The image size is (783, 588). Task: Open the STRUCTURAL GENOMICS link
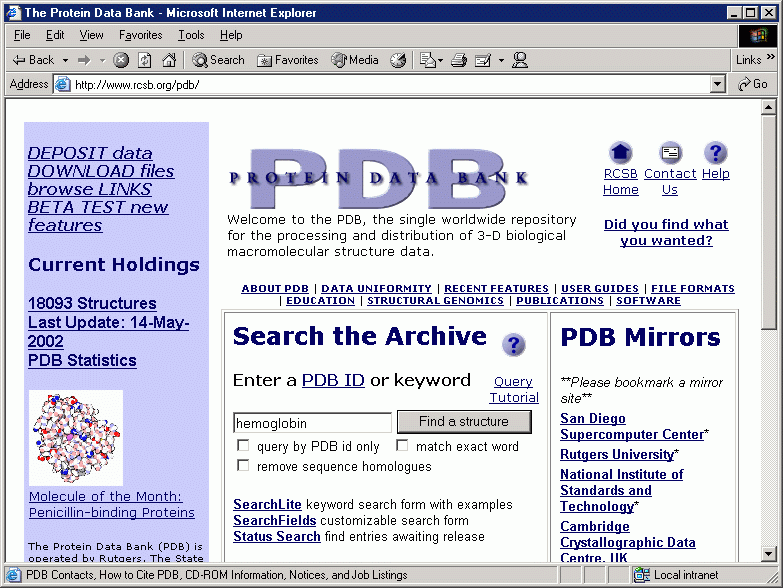tap(435, 300)
